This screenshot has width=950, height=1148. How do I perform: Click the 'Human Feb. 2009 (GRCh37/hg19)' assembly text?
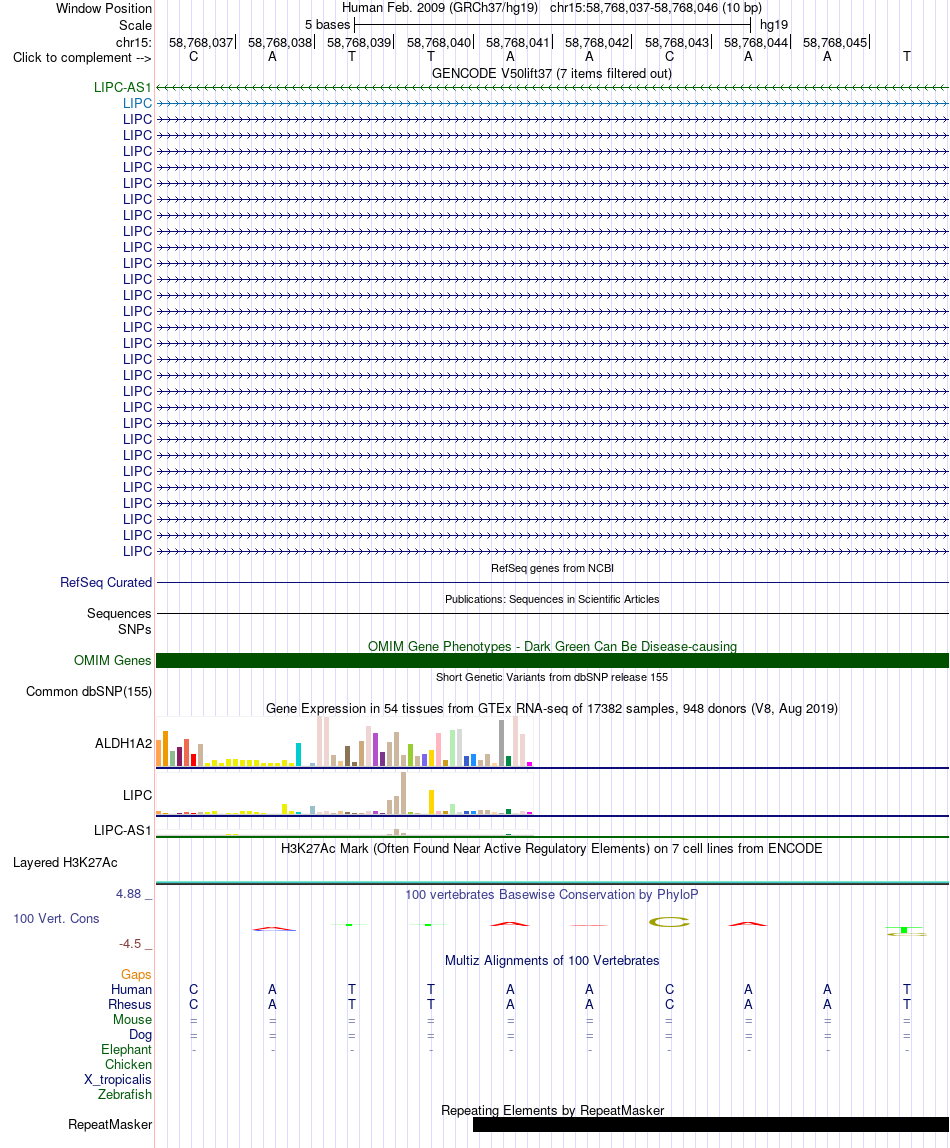440,8
